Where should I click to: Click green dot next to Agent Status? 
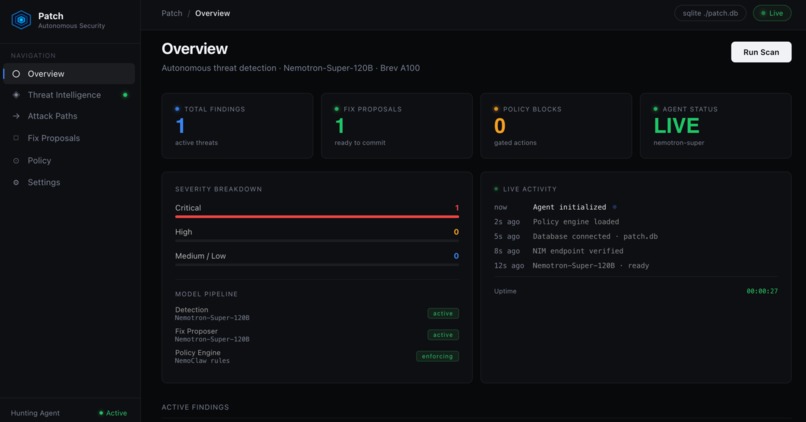[655, 109]
